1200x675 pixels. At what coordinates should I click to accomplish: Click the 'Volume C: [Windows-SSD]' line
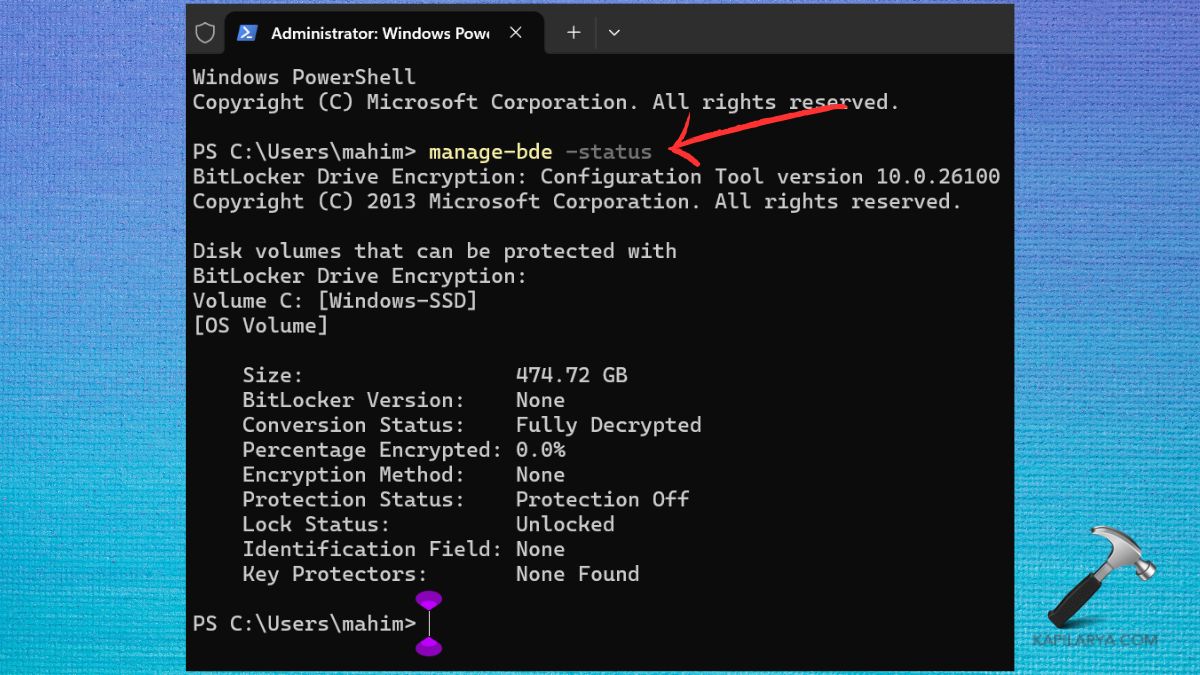point(335,300)
